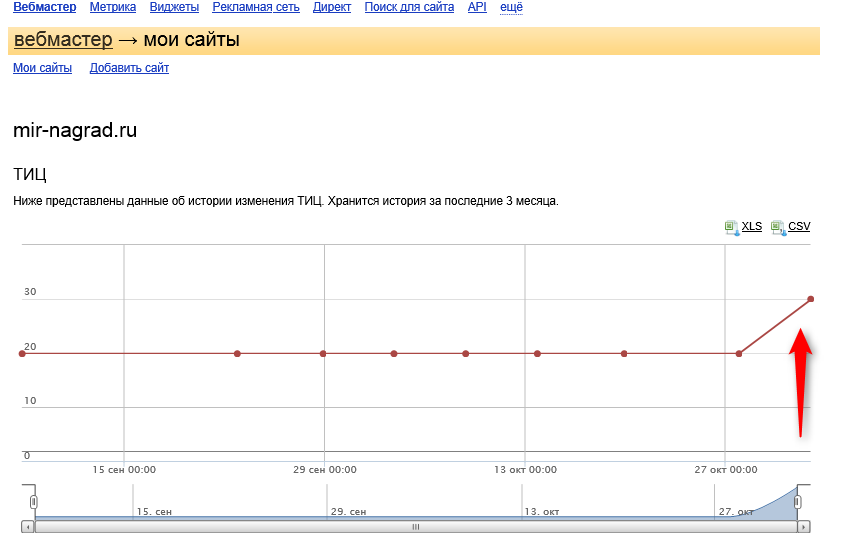Click the CSV export icon
This screenshot has width=846, height=553.
point(778,227)
